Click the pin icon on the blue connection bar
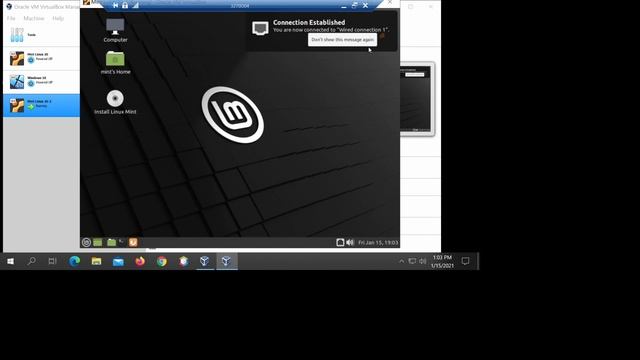 click(x=116, y=5)
